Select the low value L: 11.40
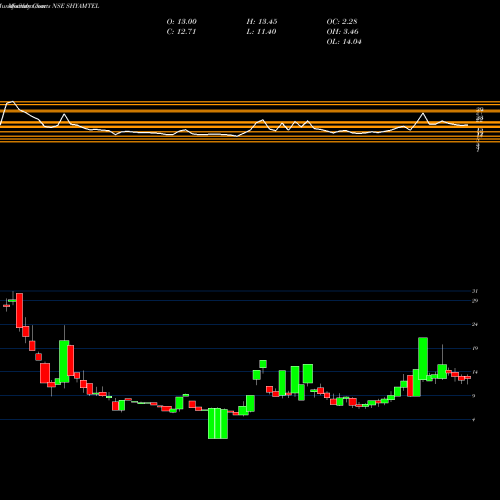Viewport: 500px width, 500px height. point(261,32)
